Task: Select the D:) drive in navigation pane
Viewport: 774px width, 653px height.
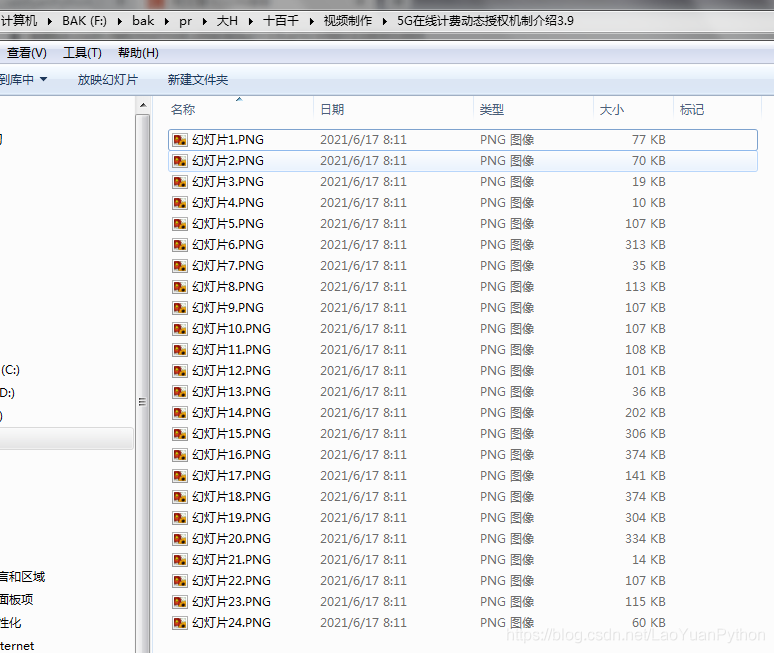Action: point(7,393)
